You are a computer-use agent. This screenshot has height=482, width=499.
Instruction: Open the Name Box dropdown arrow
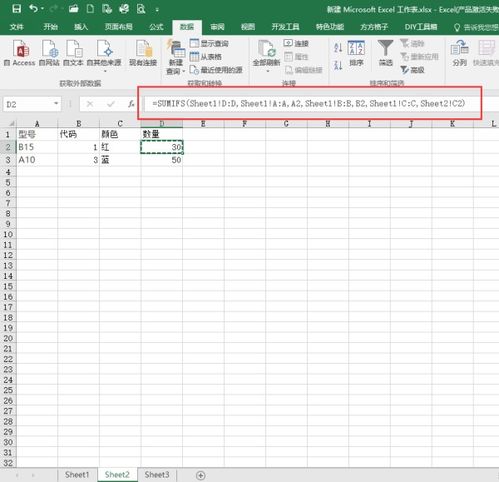tap(56, 104)
